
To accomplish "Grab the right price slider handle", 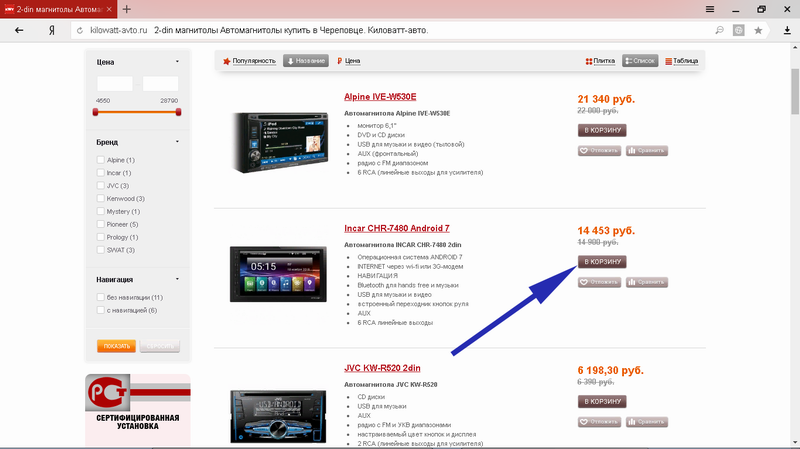I will [x=178, y=112].
